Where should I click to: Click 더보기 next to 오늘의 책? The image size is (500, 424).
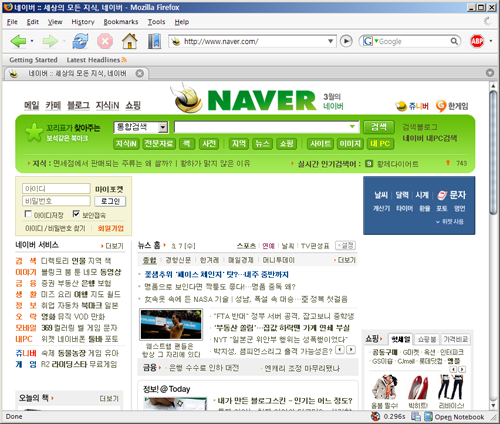point(109,398)
